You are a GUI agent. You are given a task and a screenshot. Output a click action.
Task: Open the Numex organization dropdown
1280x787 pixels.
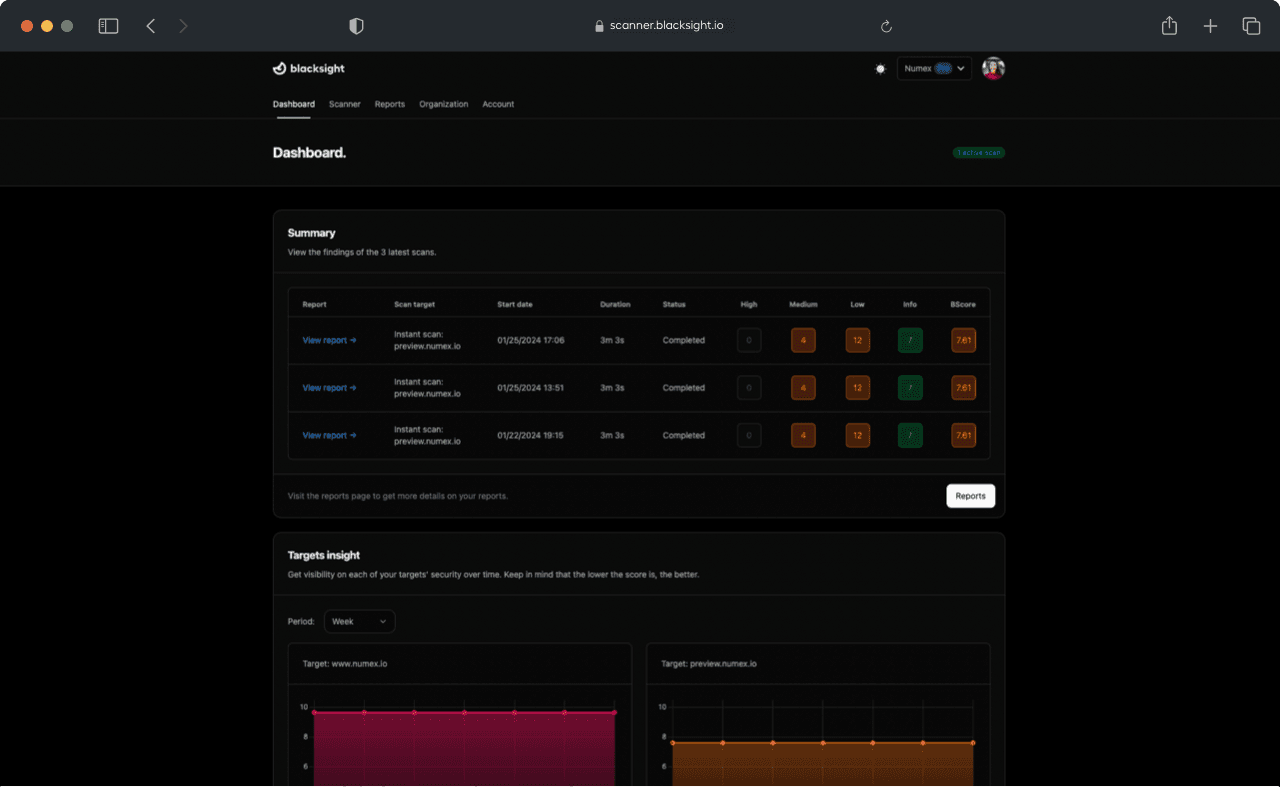point(934,68)
